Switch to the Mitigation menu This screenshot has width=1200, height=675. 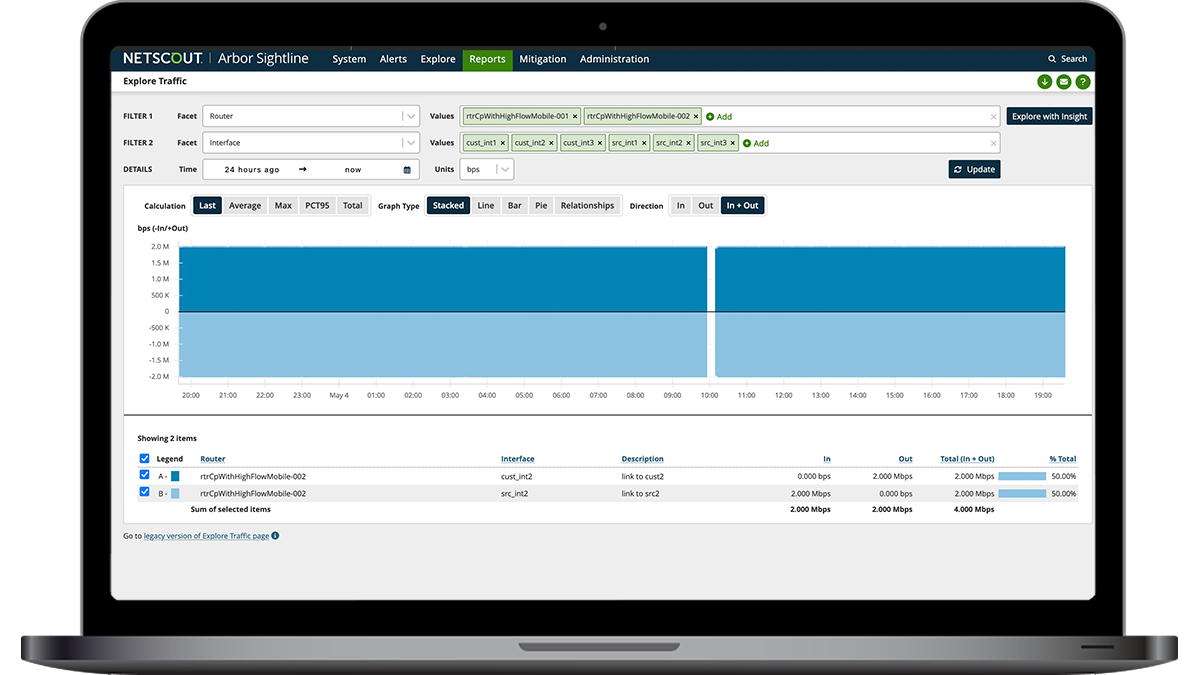click(x=543, y=59)
